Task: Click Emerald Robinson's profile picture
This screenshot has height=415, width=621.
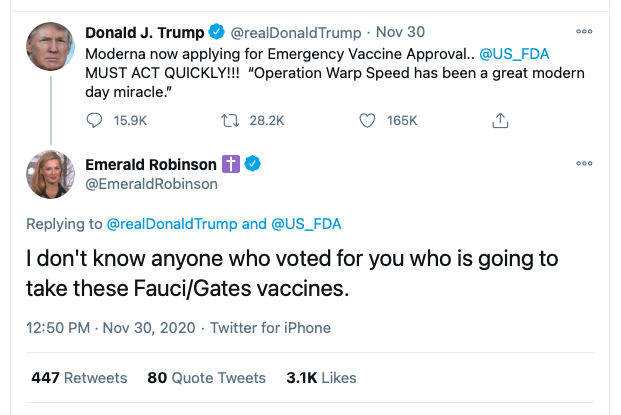Action: [49, 176]
